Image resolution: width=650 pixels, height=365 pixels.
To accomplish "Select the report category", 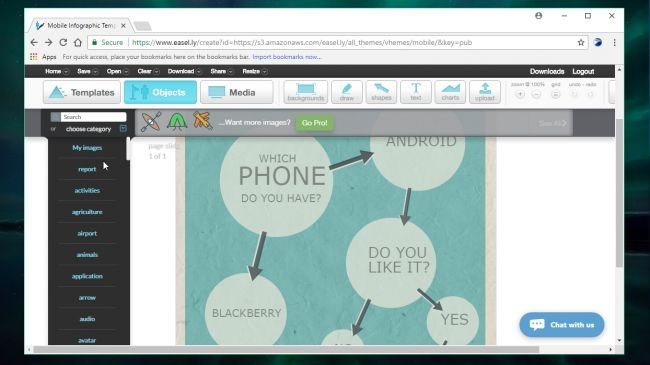I will pyautogui.click(x=87, y=169).
